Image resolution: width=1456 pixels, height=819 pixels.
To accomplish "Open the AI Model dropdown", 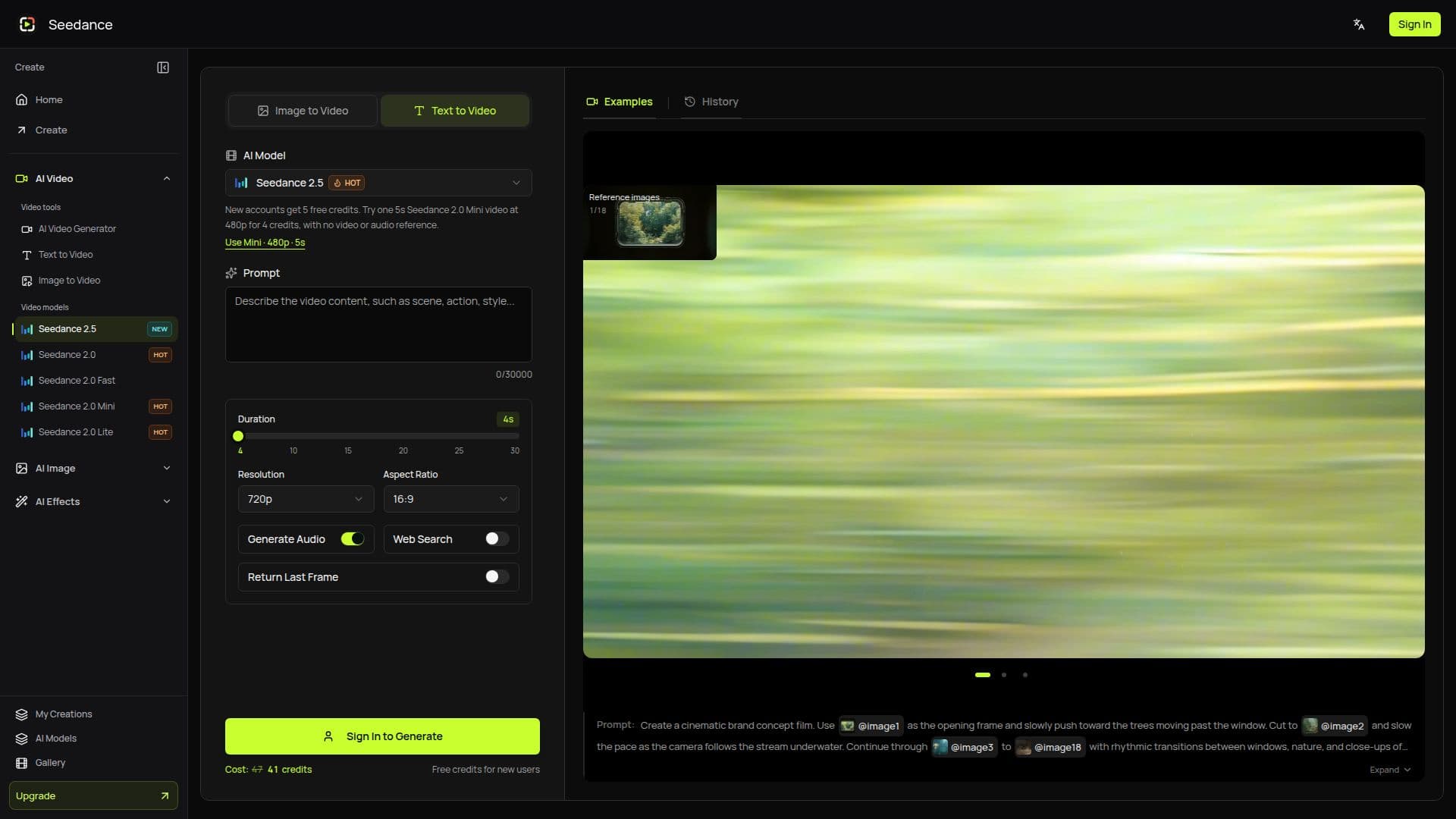I will [378, 183].
